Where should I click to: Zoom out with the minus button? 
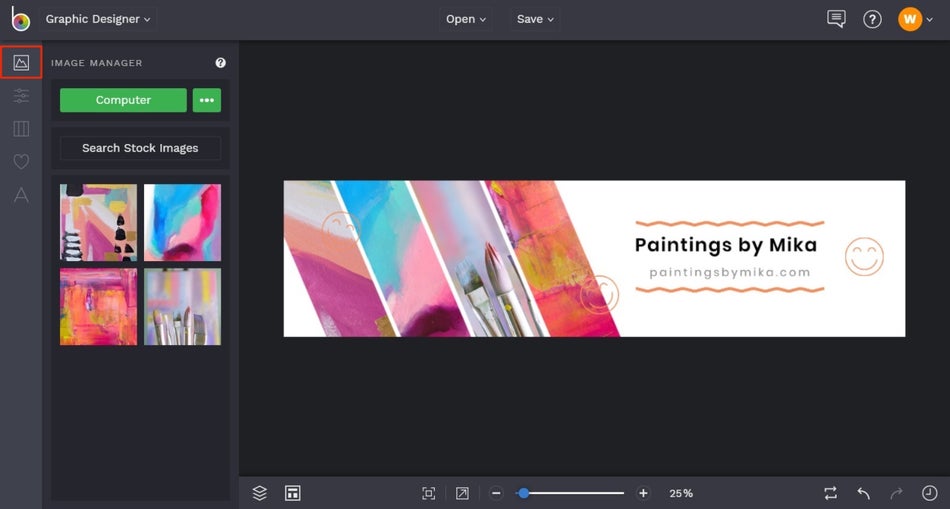(496, 493)
